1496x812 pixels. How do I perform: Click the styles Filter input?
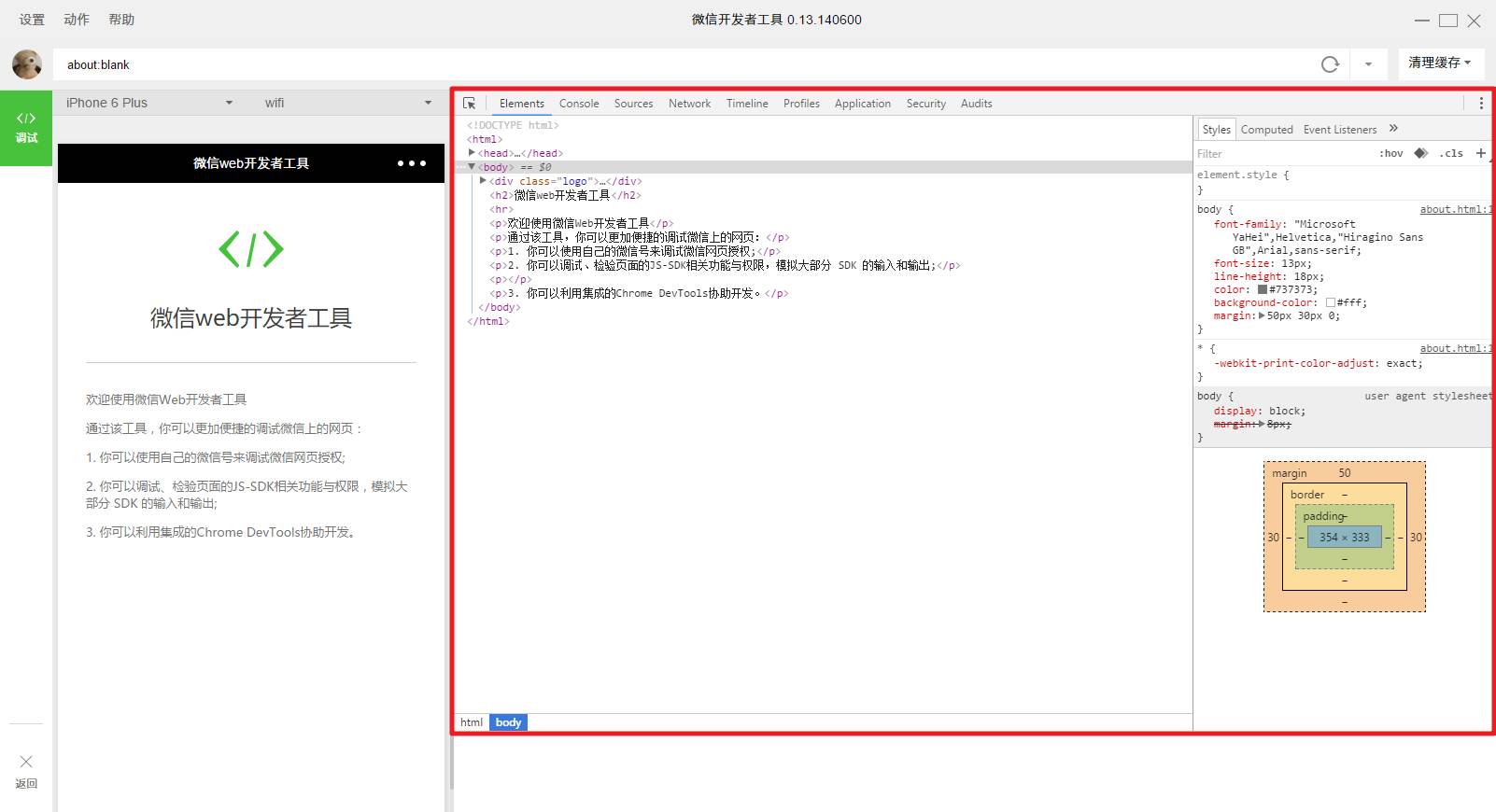1284,154
